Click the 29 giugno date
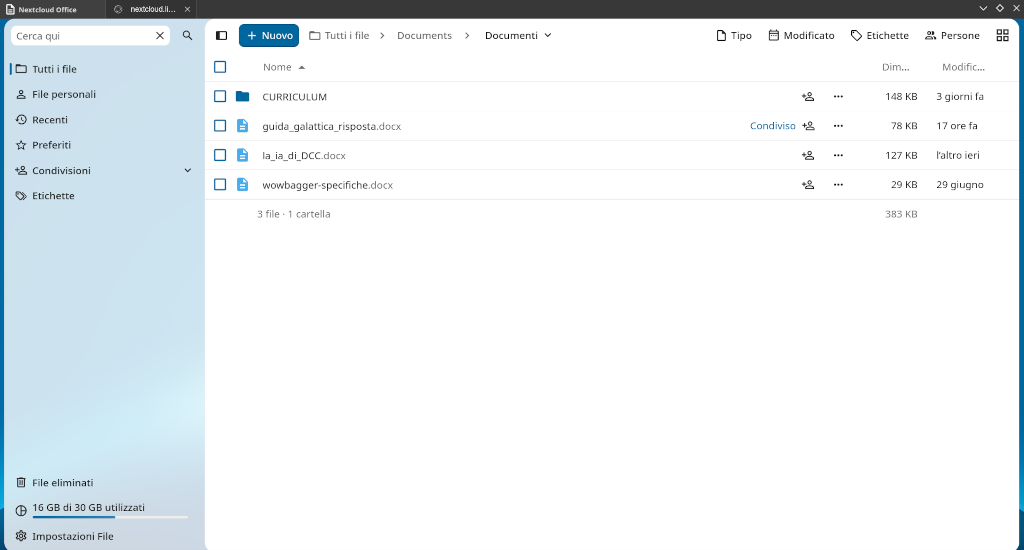The image size is (1024, 550). pos(960,185)
